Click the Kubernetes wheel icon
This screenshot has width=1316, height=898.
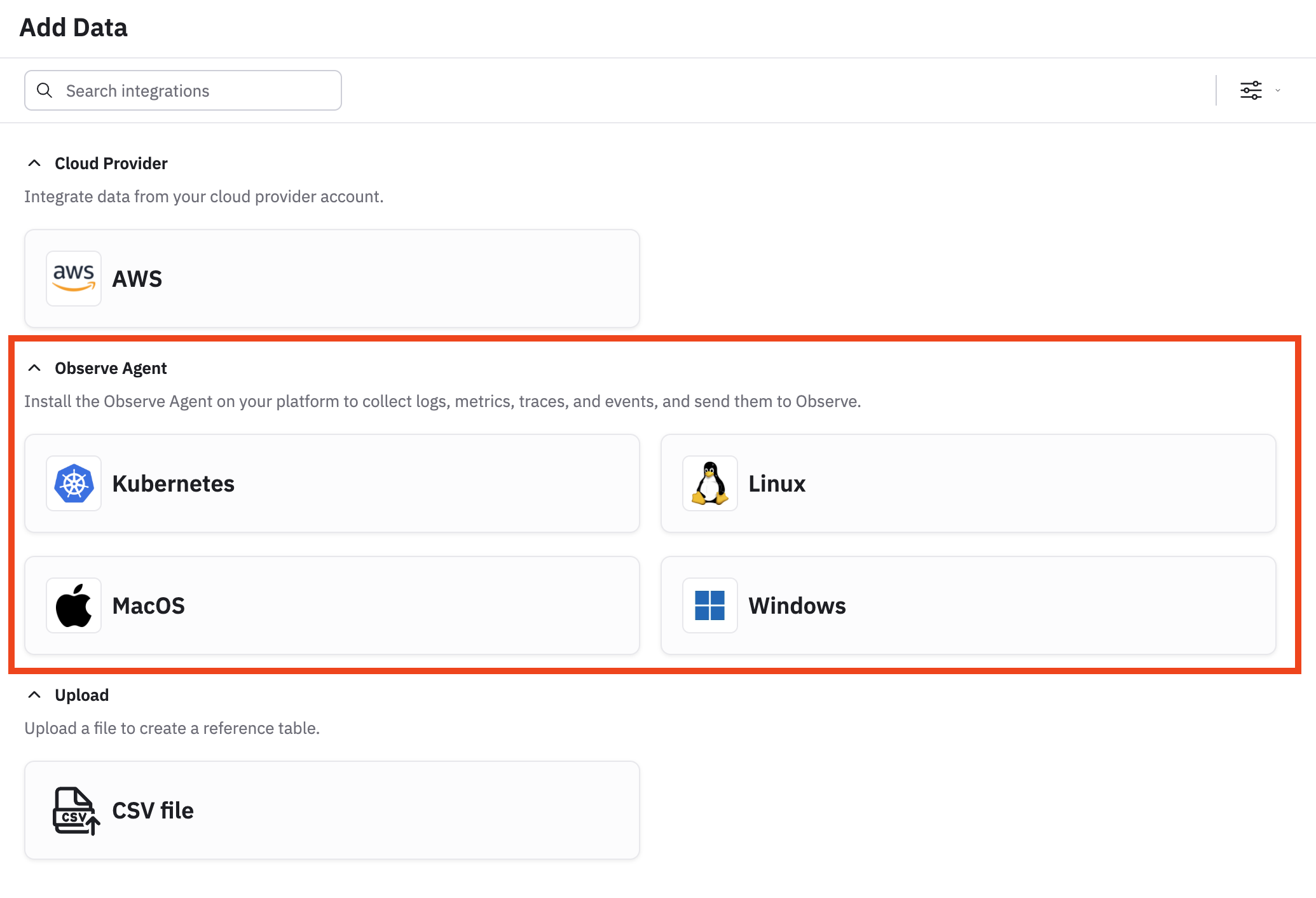[74, 483]
